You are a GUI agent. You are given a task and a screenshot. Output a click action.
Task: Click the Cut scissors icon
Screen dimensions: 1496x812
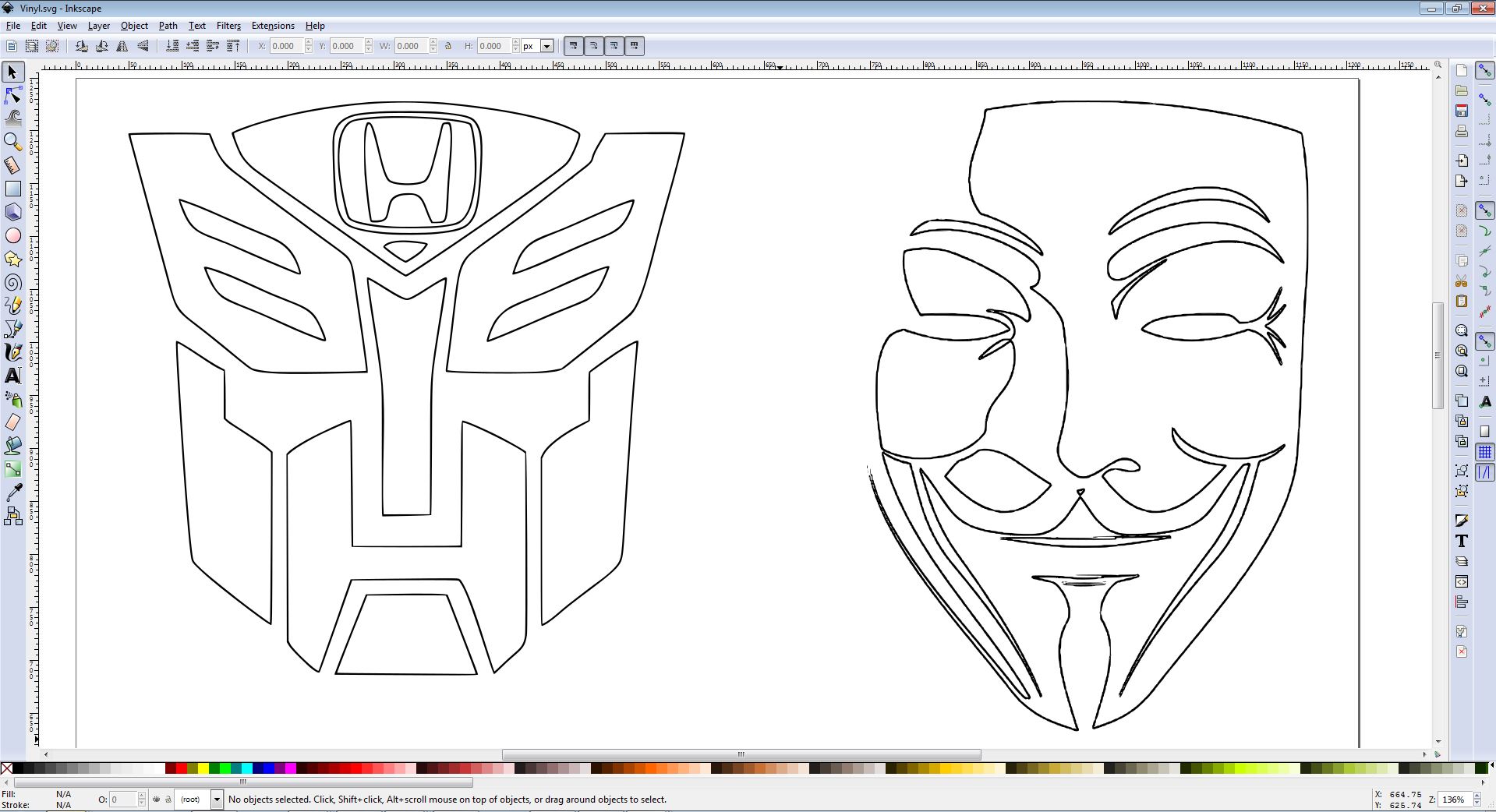pos(1462,281)
